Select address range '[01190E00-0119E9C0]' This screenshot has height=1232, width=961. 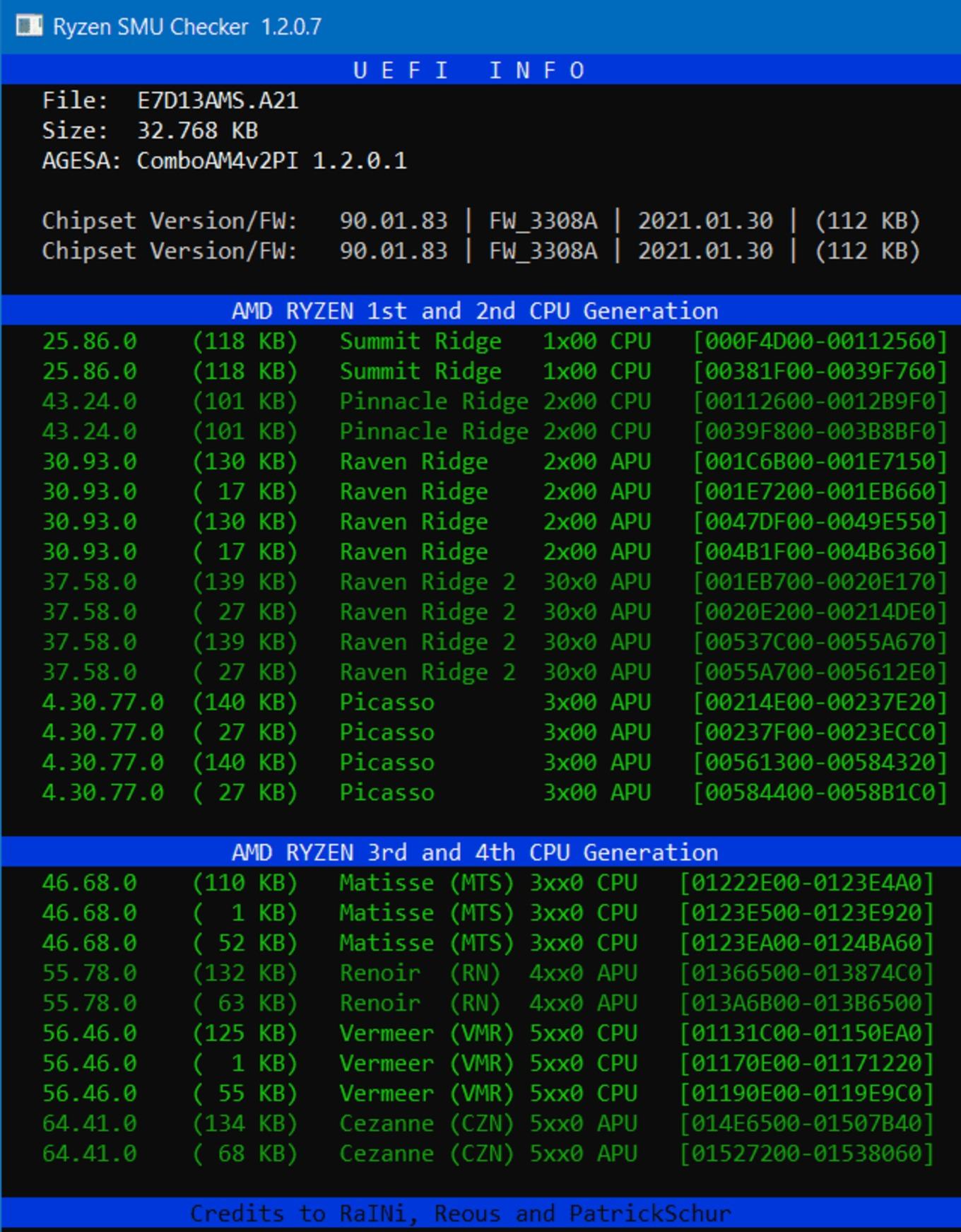tap(806, 1093)
